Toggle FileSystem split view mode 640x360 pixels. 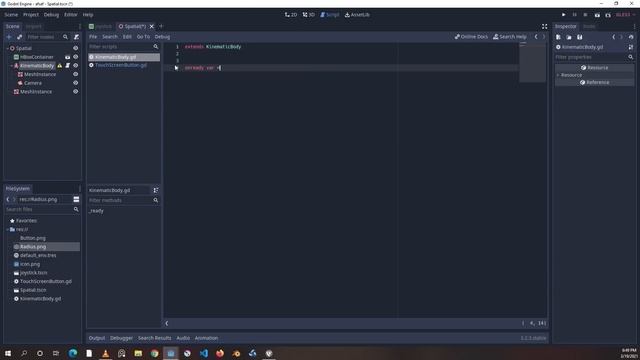pyautogui.click(x=76, y=199)
